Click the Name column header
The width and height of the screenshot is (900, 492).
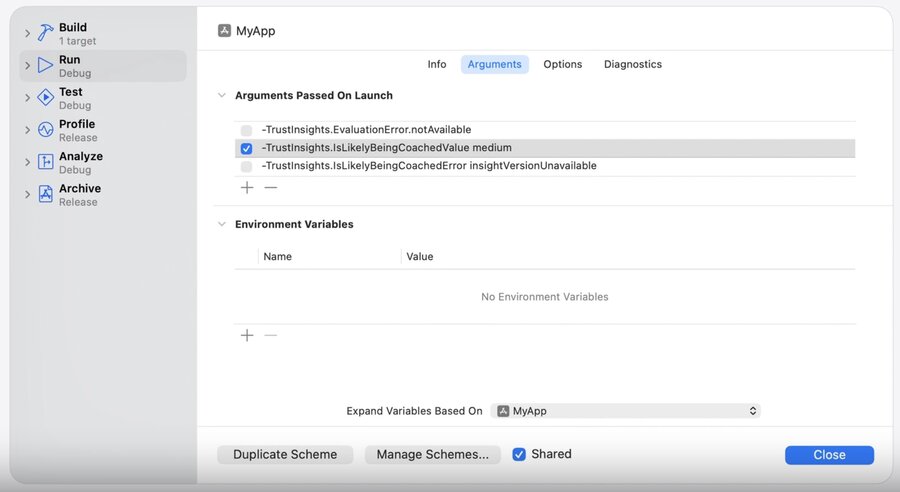pos(277,257)
